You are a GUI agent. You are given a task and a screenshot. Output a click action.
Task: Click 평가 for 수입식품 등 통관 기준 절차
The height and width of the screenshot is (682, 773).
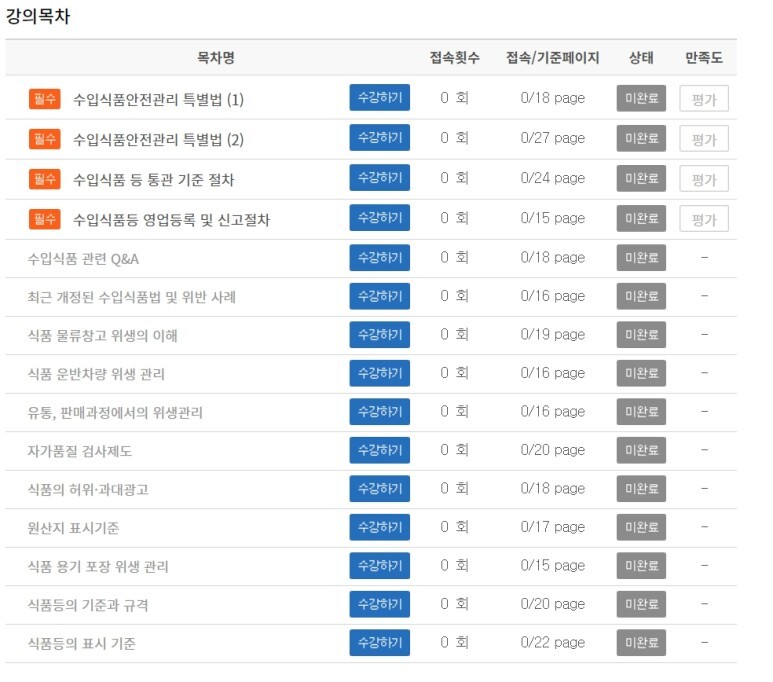point(703,179)
